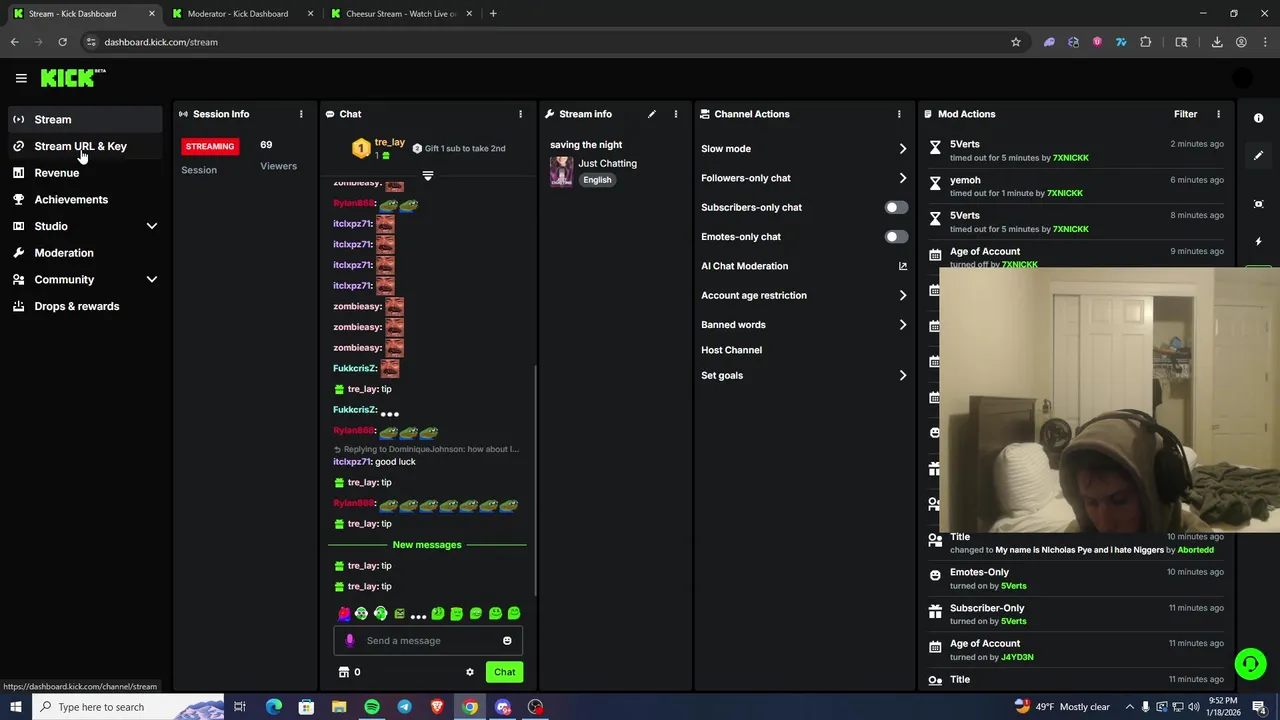The image size is (1280, 720).
Task: Switch to Moderator - Kick Dashboard tab
Action: tap(240, 14)
